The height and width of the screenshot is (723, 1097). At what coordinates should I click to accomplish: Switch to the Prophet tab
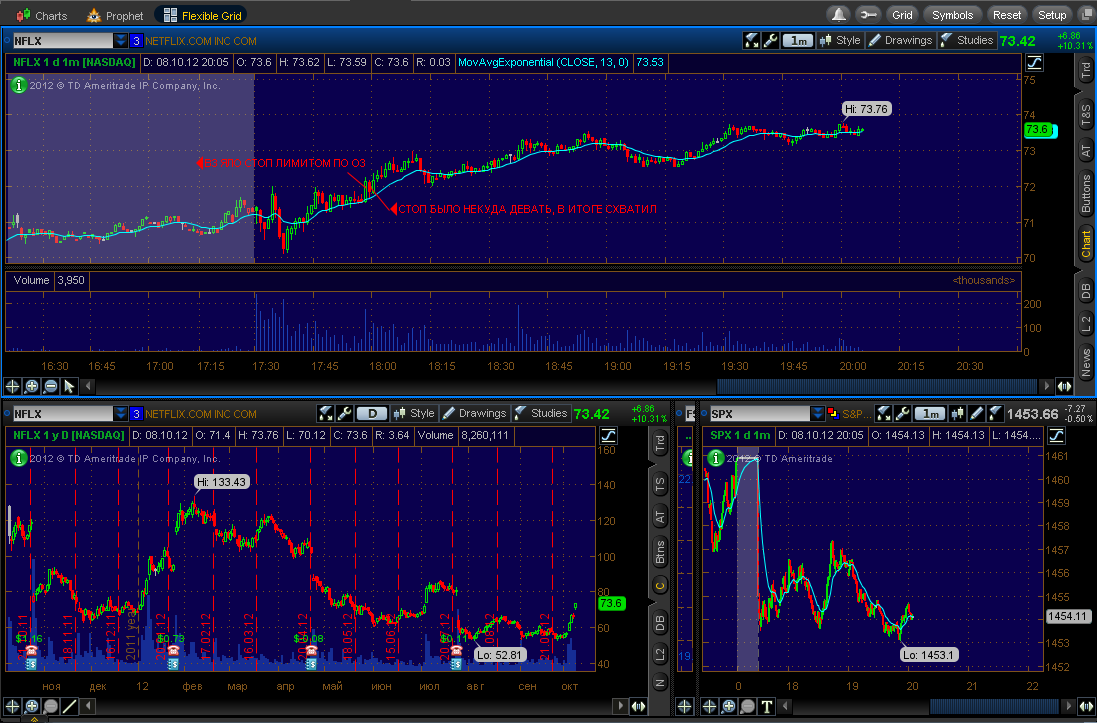115,15
